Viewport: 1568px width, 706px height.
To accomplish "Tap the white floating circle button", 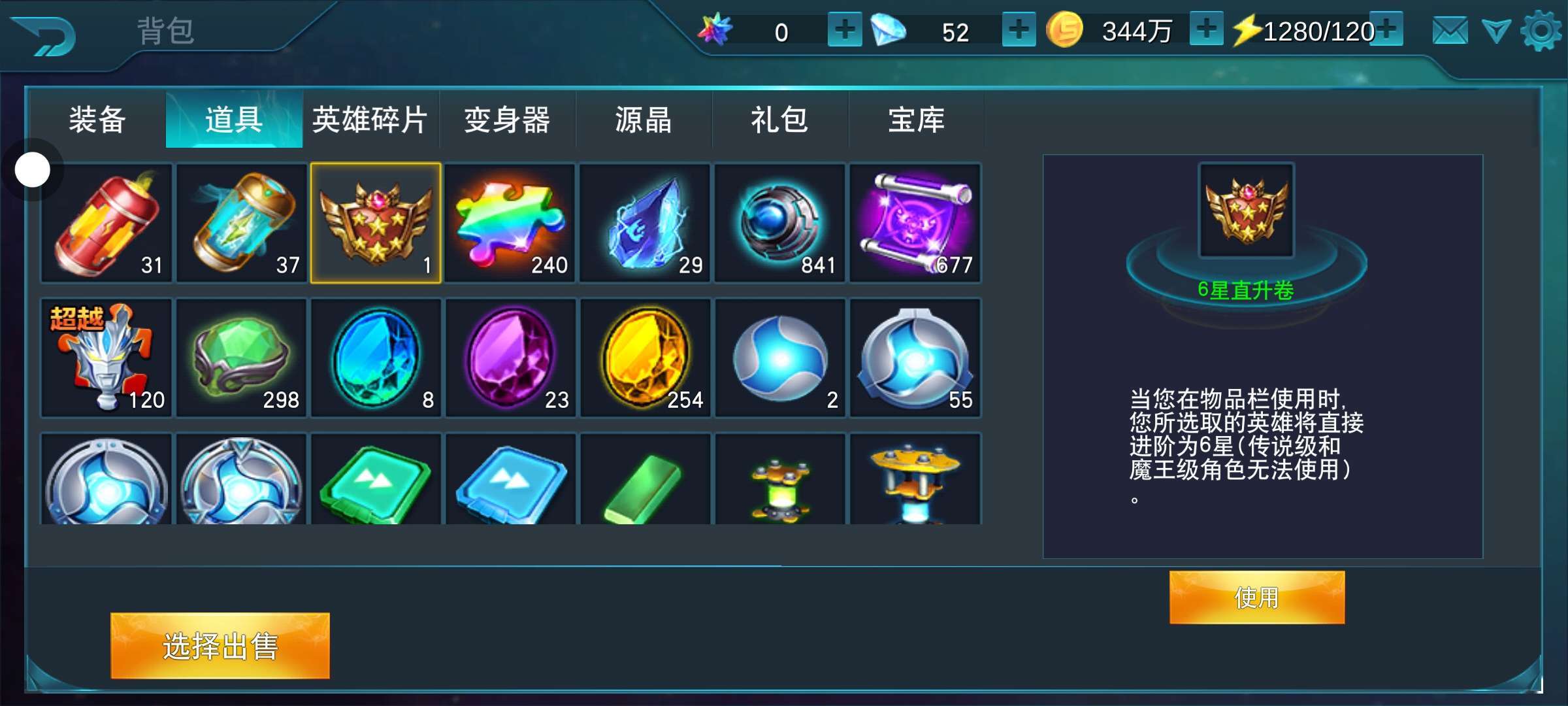I will coord(33,170).
